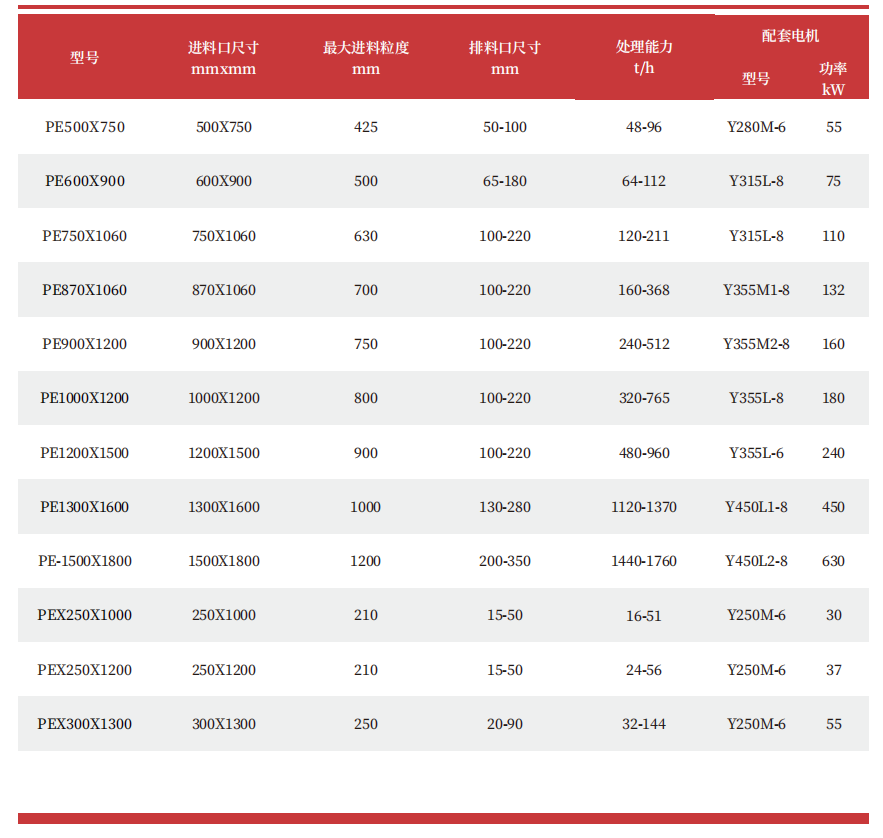
Task: Select motor model Y355M2-8
Action: click(x=756, y=344)
